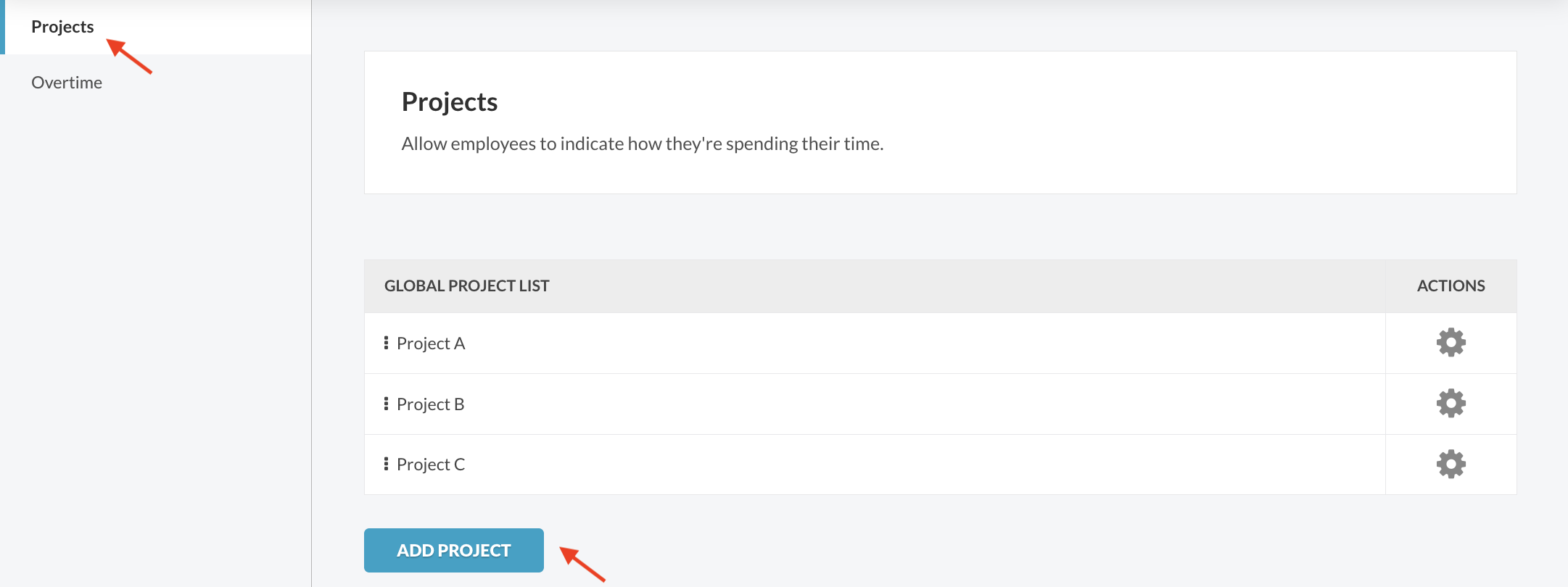Click the GLOBAL PROJECT LIST column header
Viewport: 1568px width, 587px height.
(467, 286)
